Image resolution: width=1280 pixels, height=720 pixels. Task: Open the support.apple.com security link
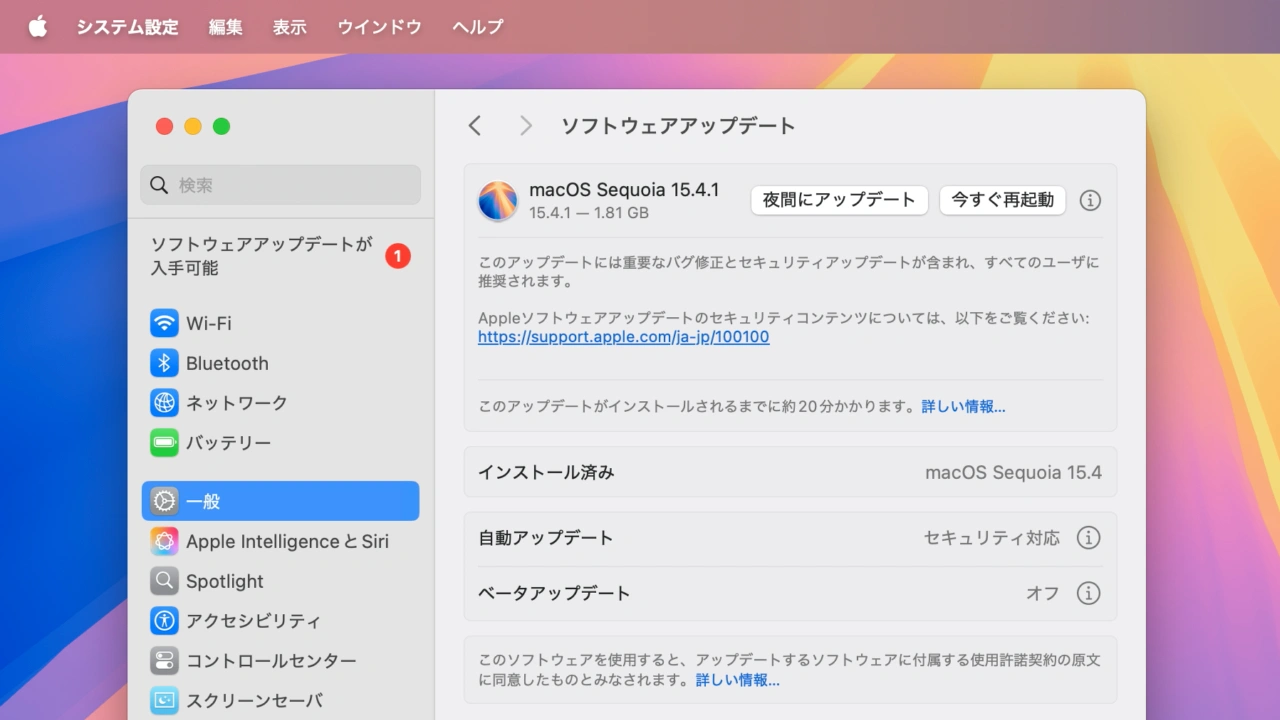pos(623,337)
